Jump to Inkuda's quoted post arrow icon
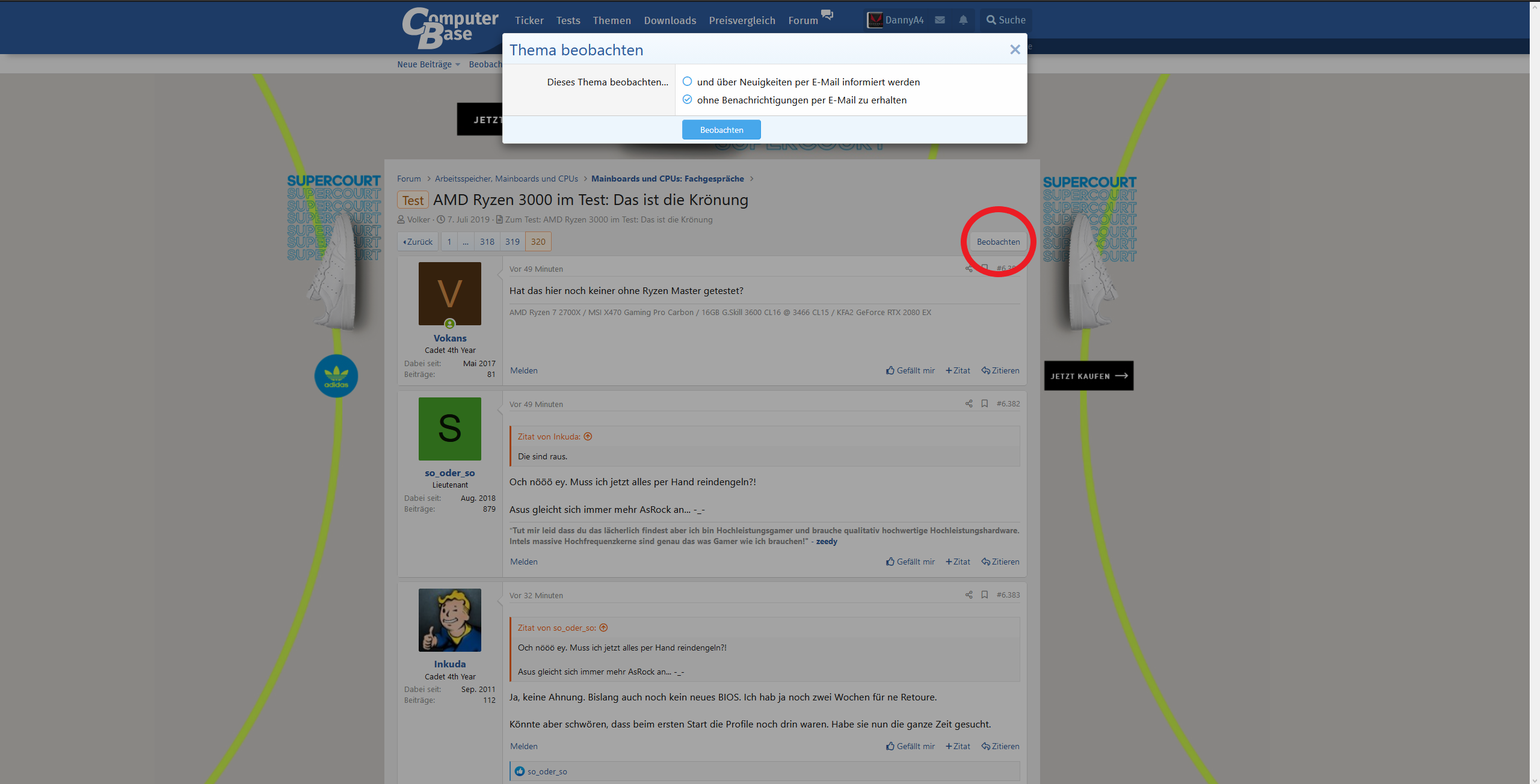Image resolution: width=1540 pixels, height=784 pixels. click(588, 436)
